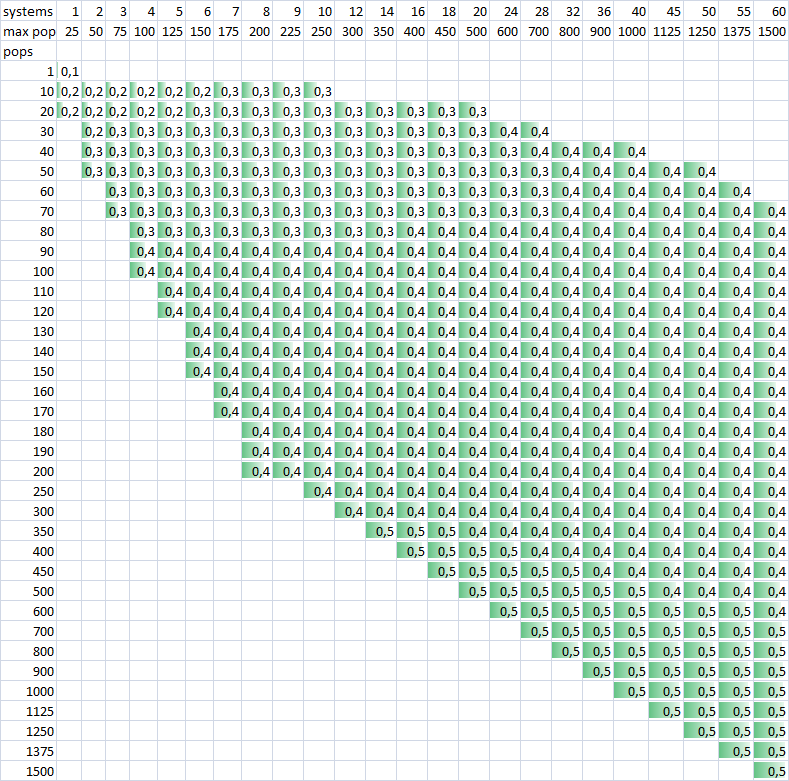The width and height of the screenshot is (789, 781).
Task: Select row 300's 0,4 under systems 12
Action: pos(350,512)
